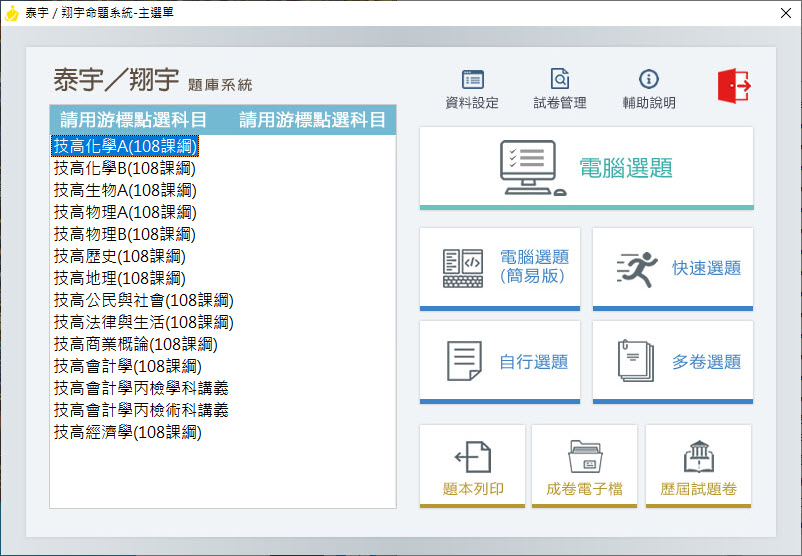Screen dimensions: 802x556
Task: Pick 技高物理A(108課綱) from the list
Action: (125, 212)
